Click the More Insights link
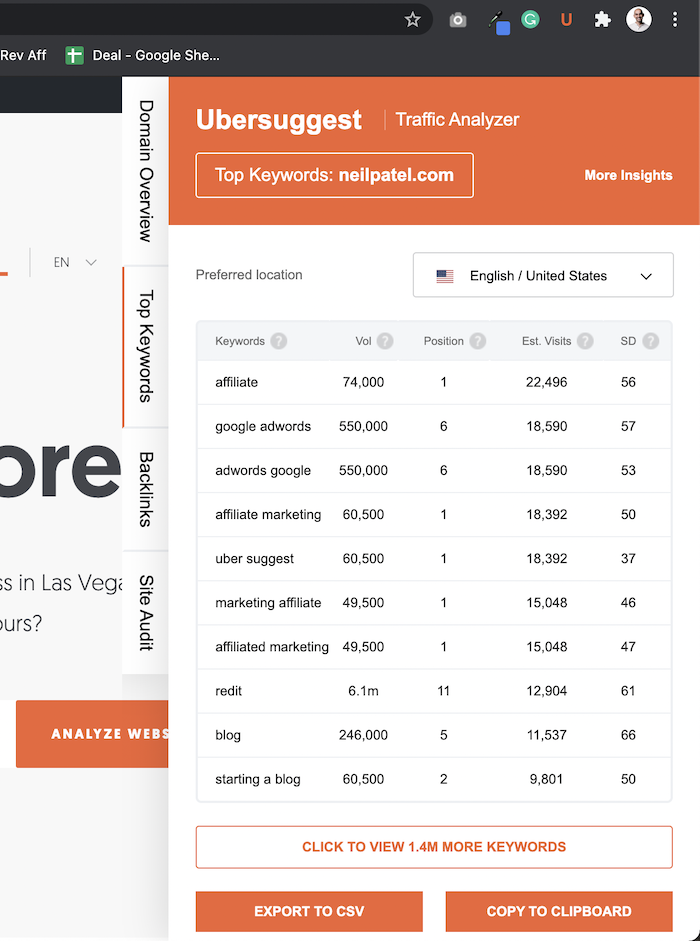700x941 pixels. 628,175
